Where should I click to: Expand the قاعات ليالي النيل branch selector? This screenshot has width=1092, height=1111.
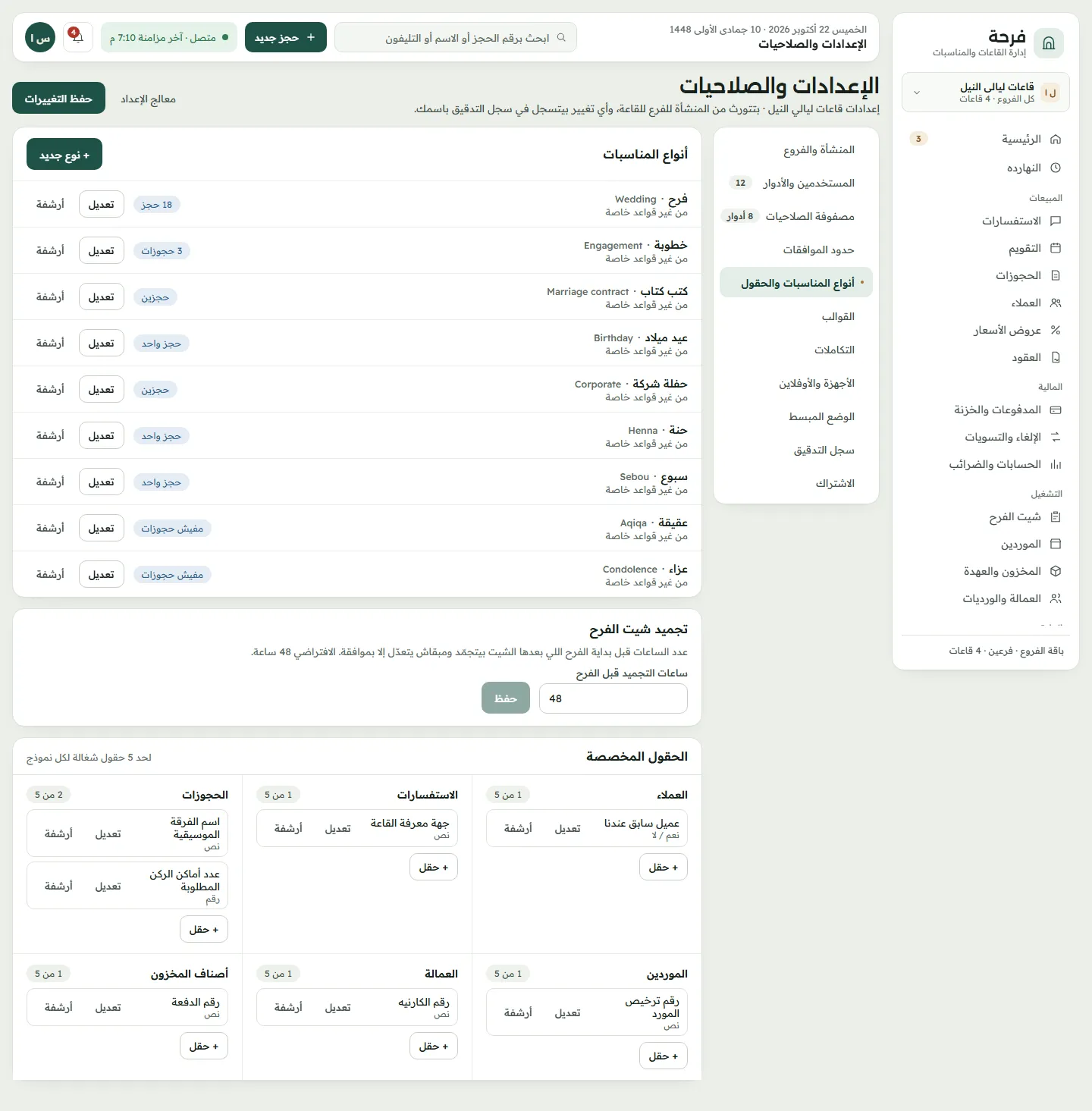coord(986,93)
